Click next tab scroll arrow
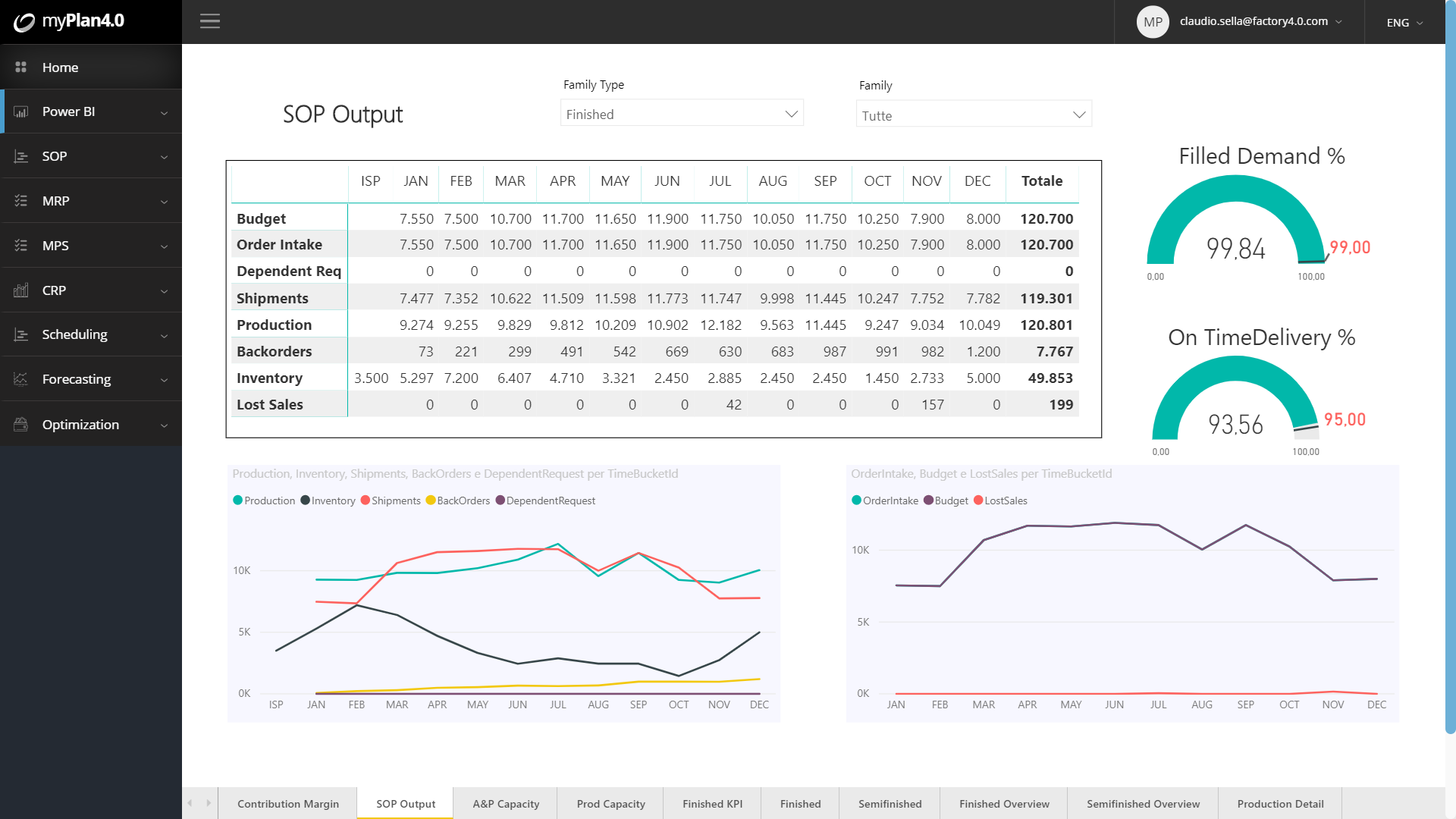 point(208,803)
